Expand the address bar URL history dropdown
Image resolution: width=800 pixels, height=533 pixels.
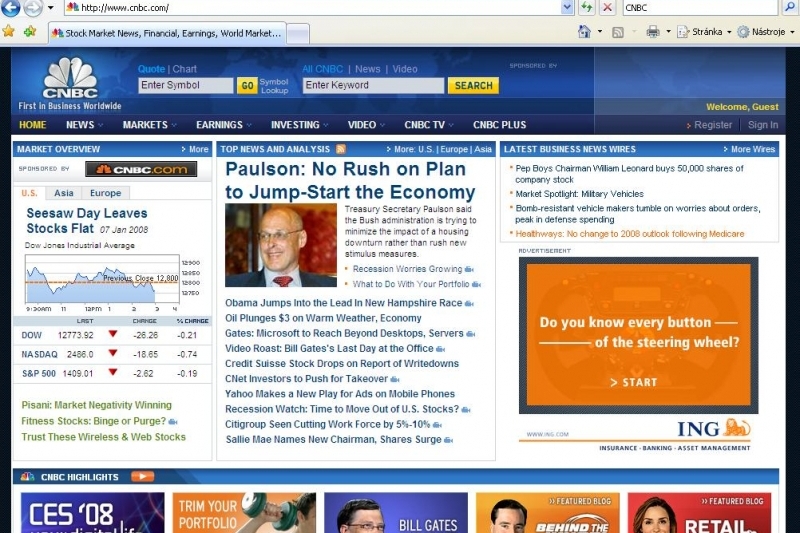(567, 7)
